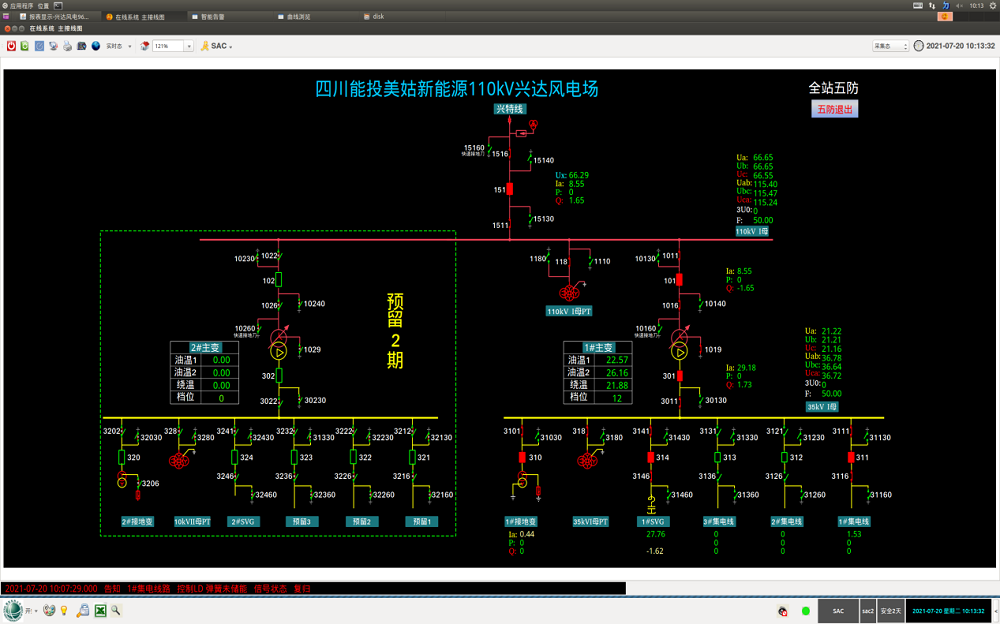Toggle breaker 101 on 1#主变 high side
Image resolution: width=1000 pixels, height=624 pixels.
pos(679,281)
